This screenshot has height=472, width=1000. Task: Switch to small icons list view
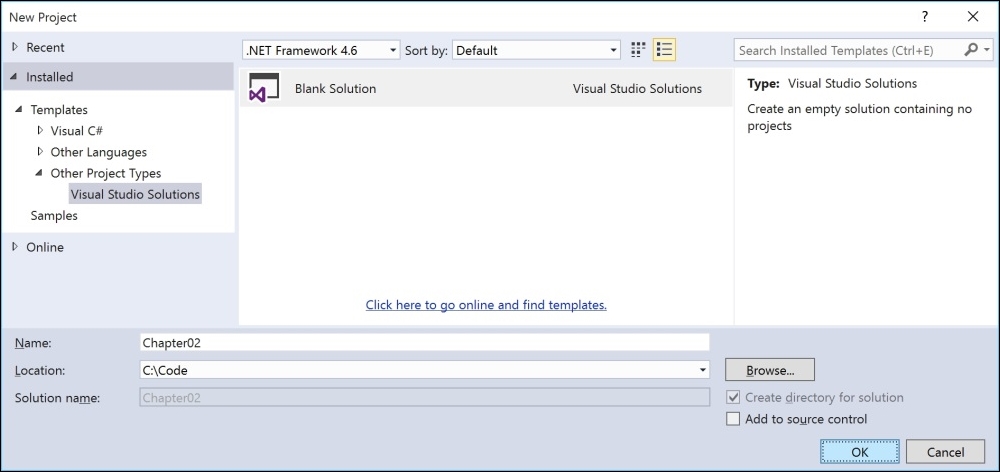(664, 50)
